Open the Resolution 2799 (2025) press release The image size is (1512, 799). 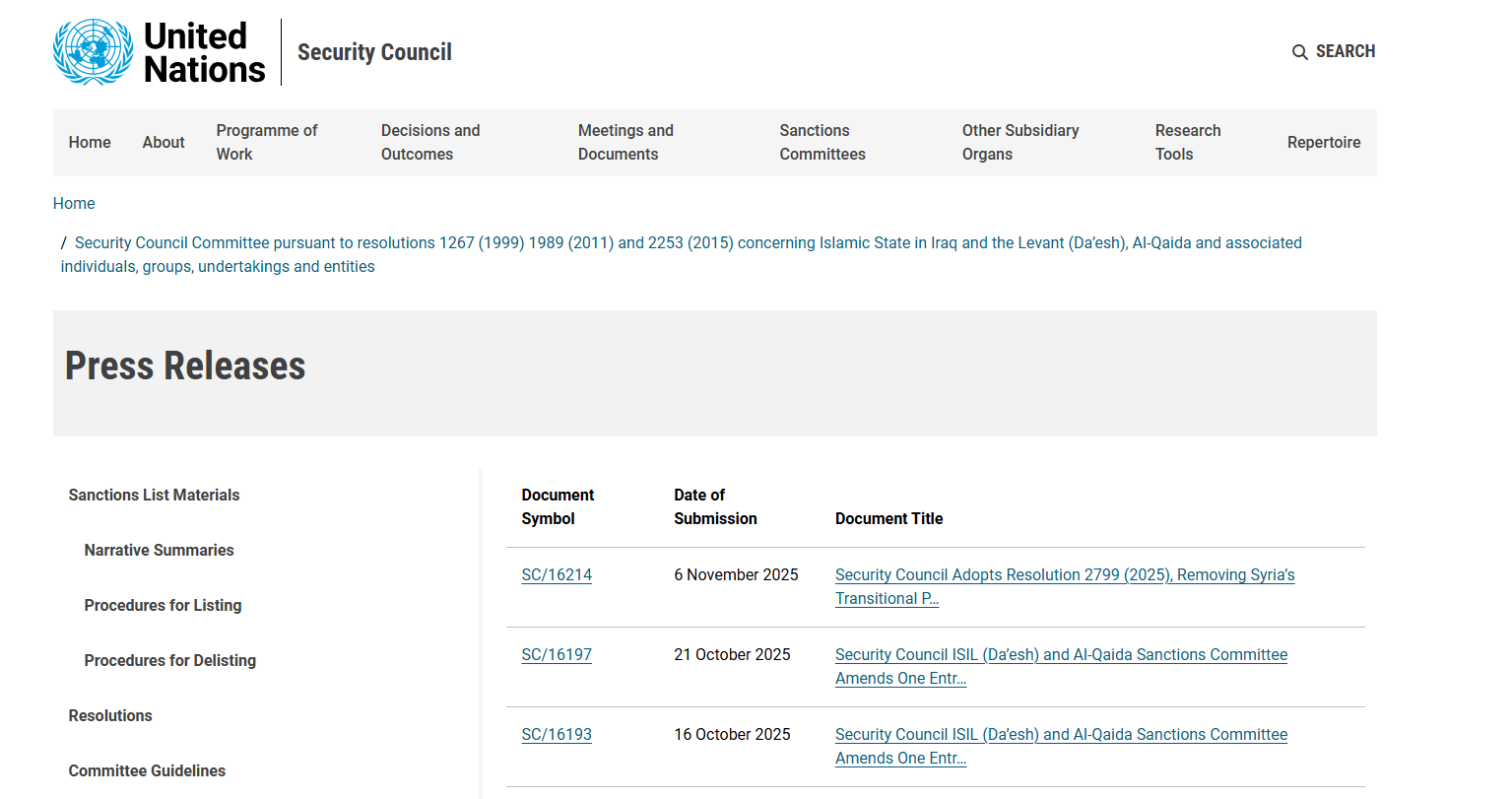point(1064,575)
